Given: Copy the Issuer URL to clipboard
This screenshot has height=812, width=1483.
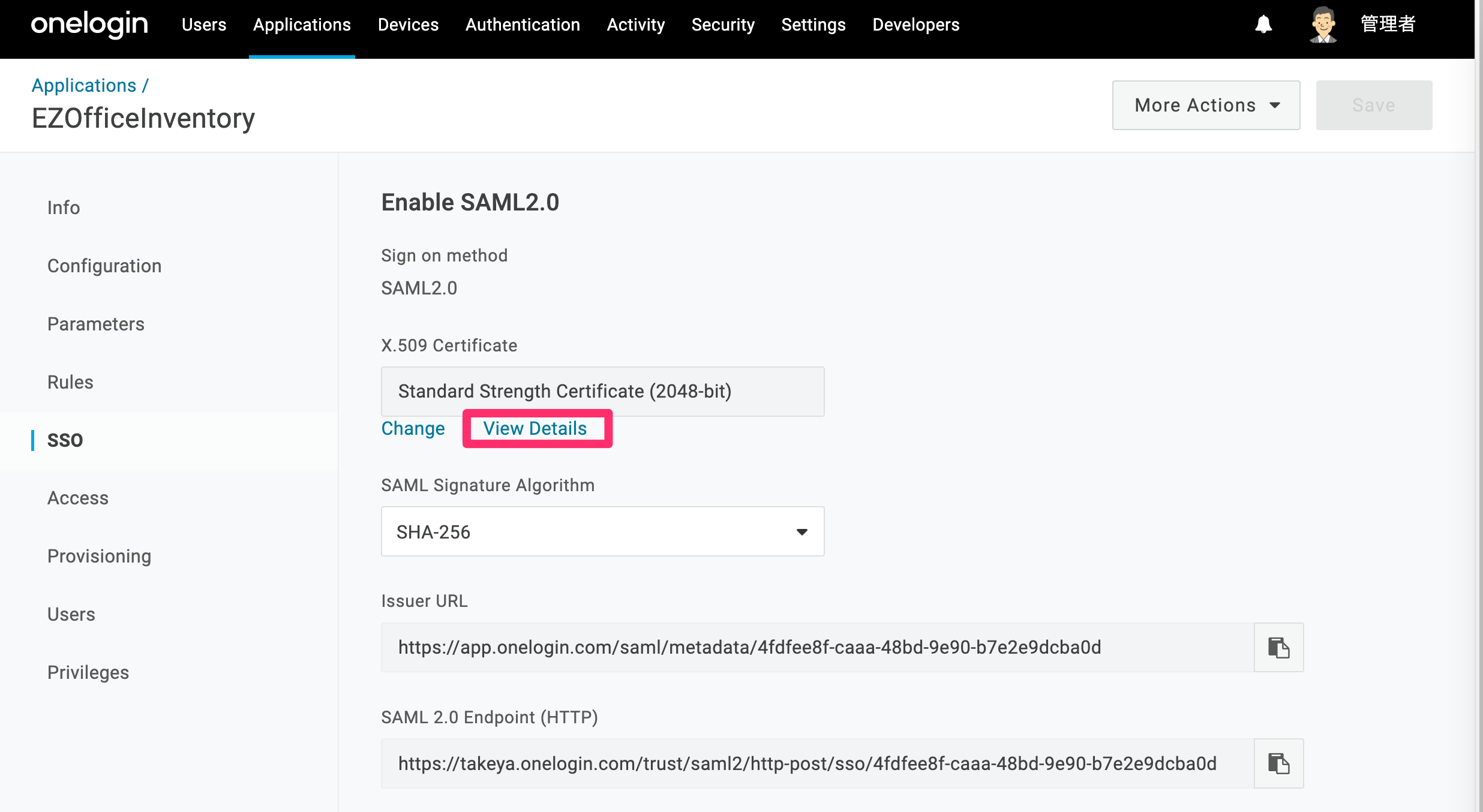Looking at the screenshot, I should pyautogui.click(x=1278, y=648).
